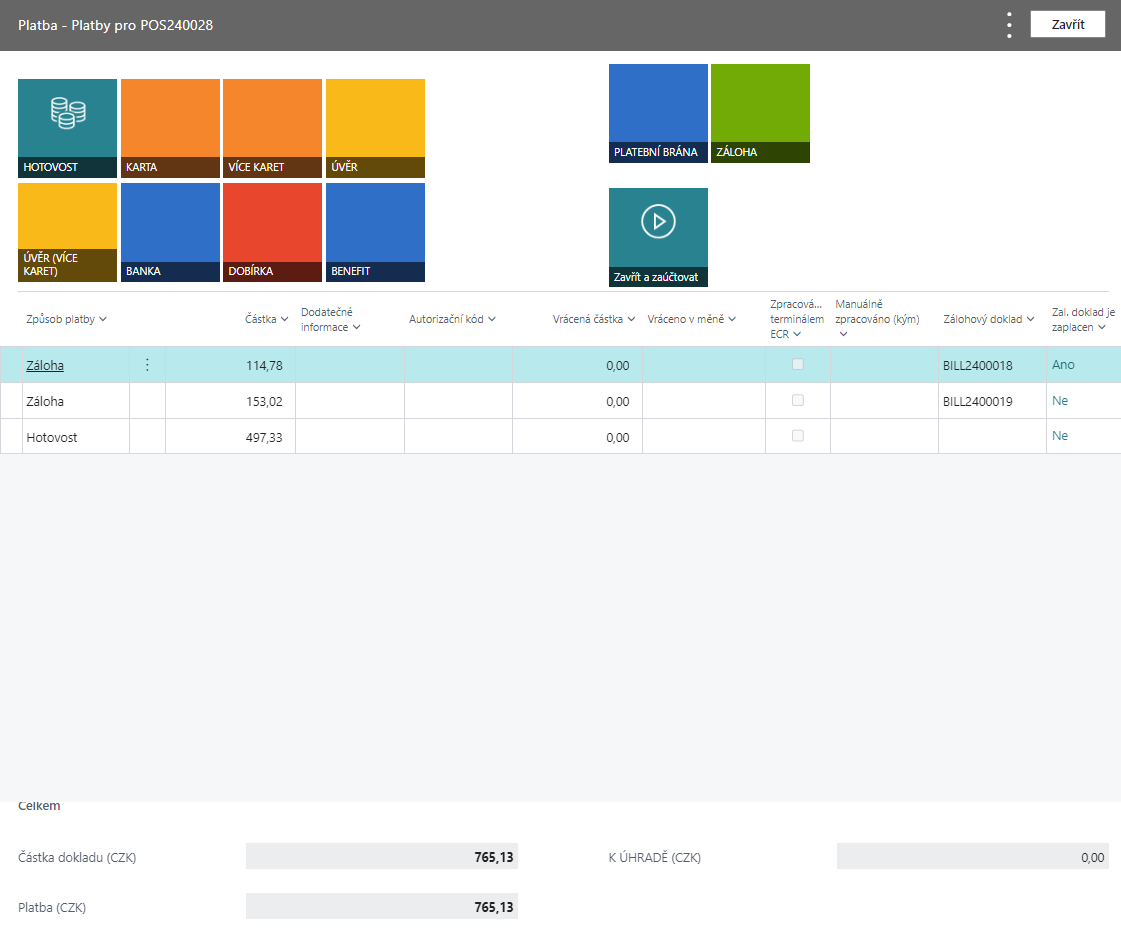Select the Hotovost payment method cell
This screenshot has width=1121, height=928.
click(x=76, y=437)
